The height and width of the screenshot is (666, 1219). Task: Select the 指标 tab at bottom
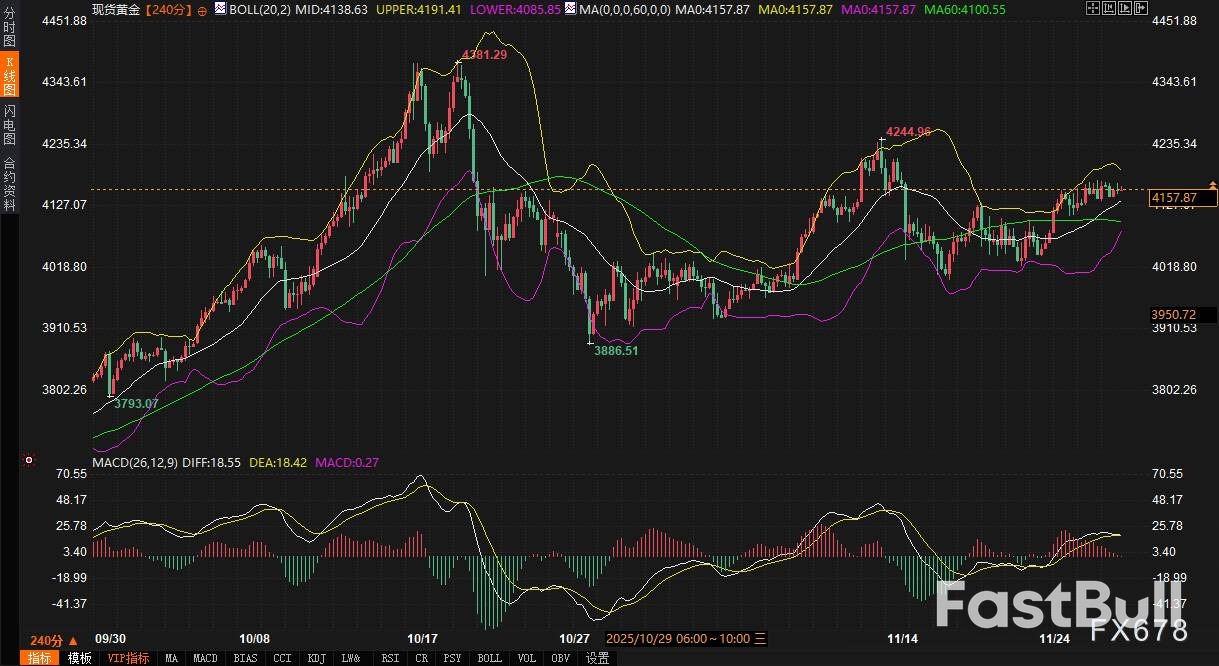[40, 658]
